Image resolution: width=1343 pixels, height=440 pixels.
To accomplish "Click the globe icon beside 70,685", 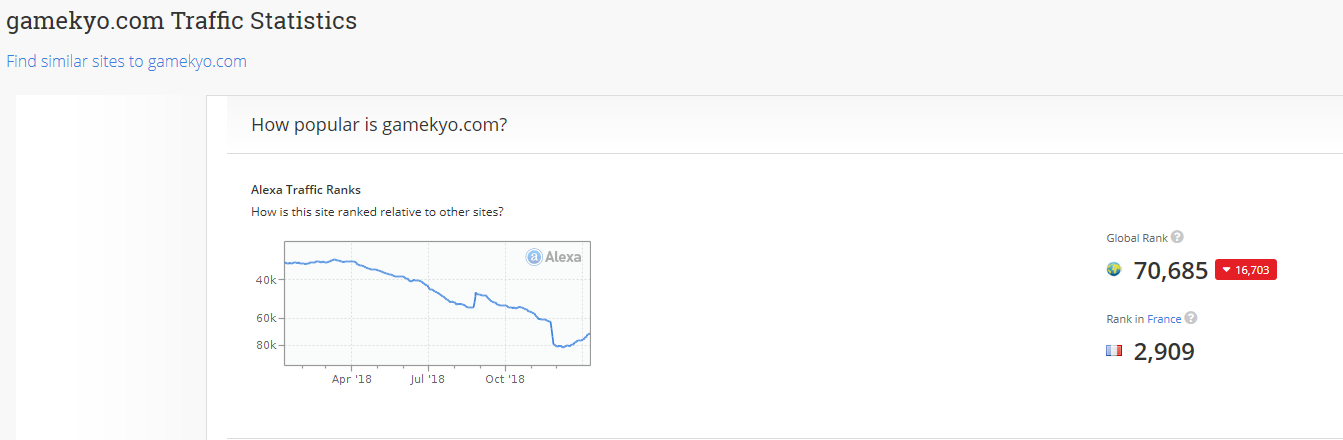I will (1114, 270).
